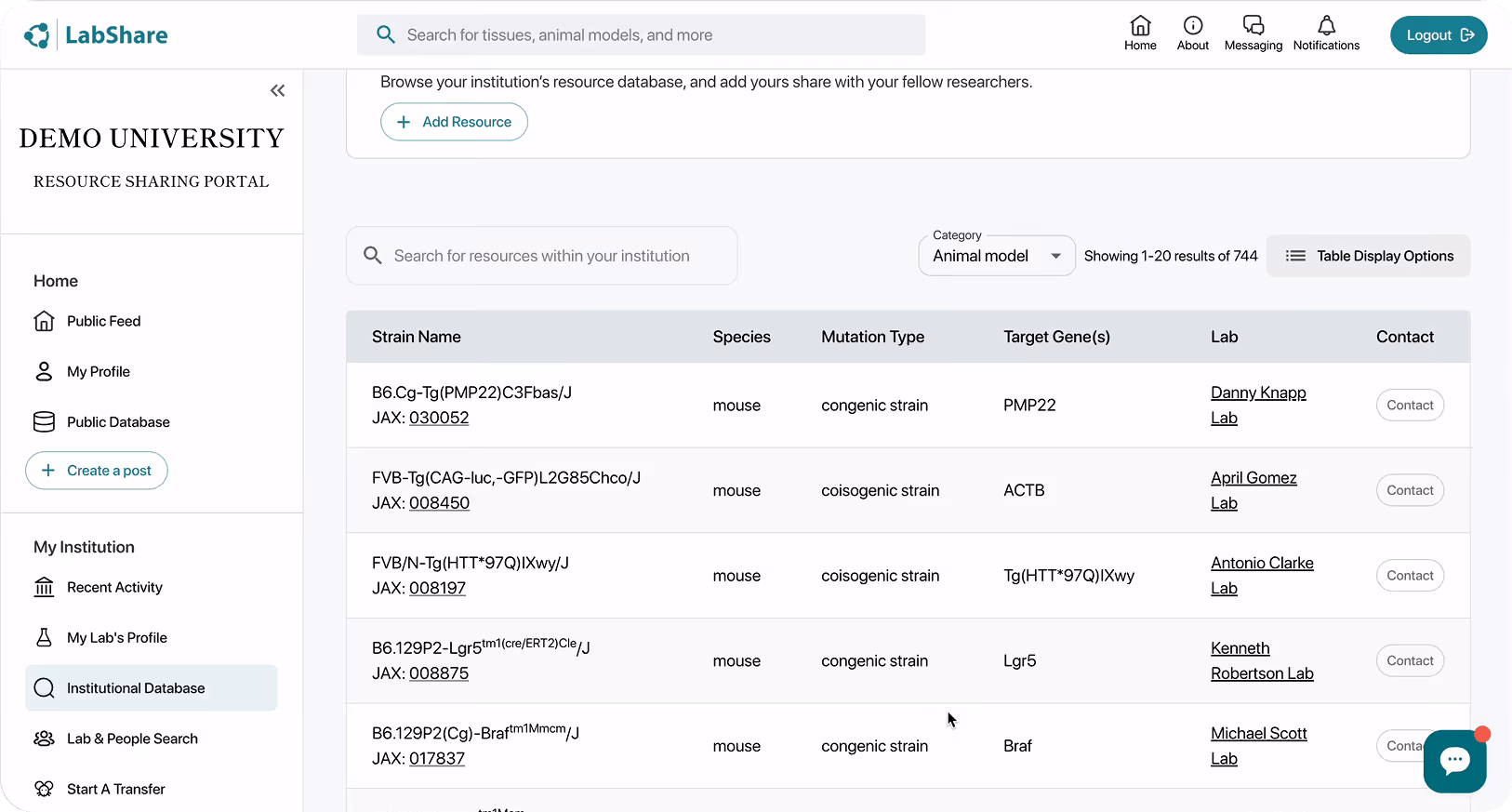Click the Tg(HTT*97Q)IXwy target gene cell

1068,576
